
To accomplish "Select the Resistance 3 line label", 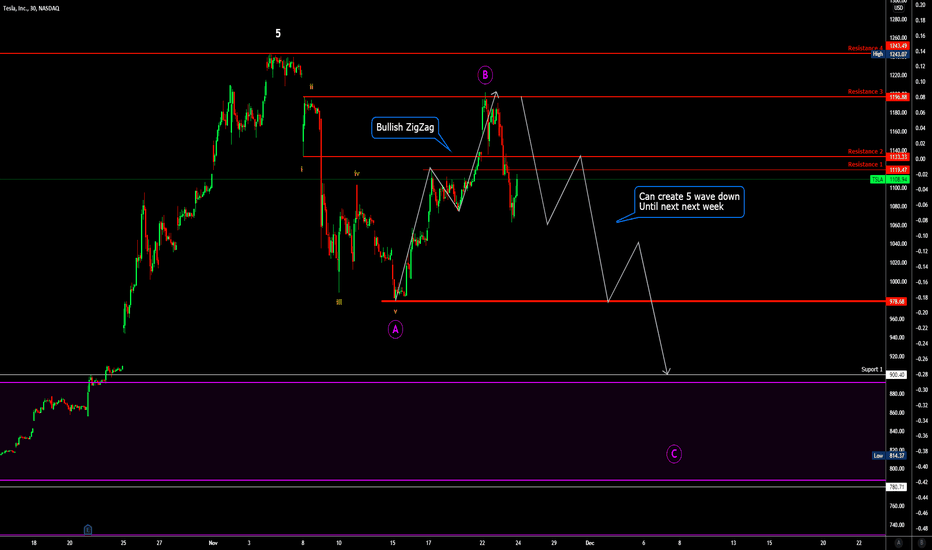I will (x=865, y=92).
